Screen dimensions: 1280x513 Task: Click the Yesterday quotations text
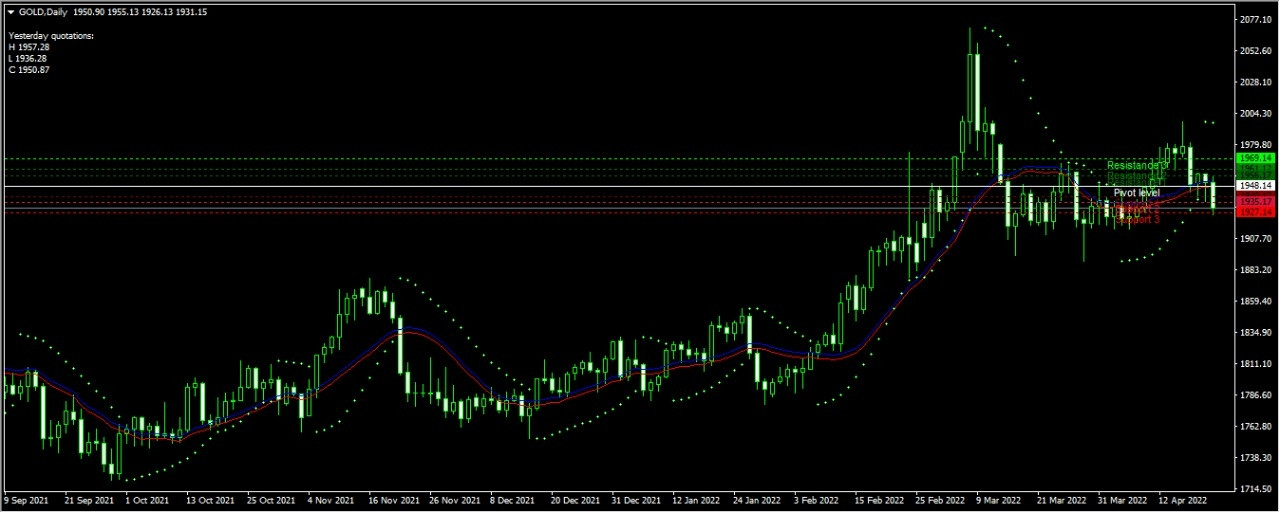click(51, 36)
